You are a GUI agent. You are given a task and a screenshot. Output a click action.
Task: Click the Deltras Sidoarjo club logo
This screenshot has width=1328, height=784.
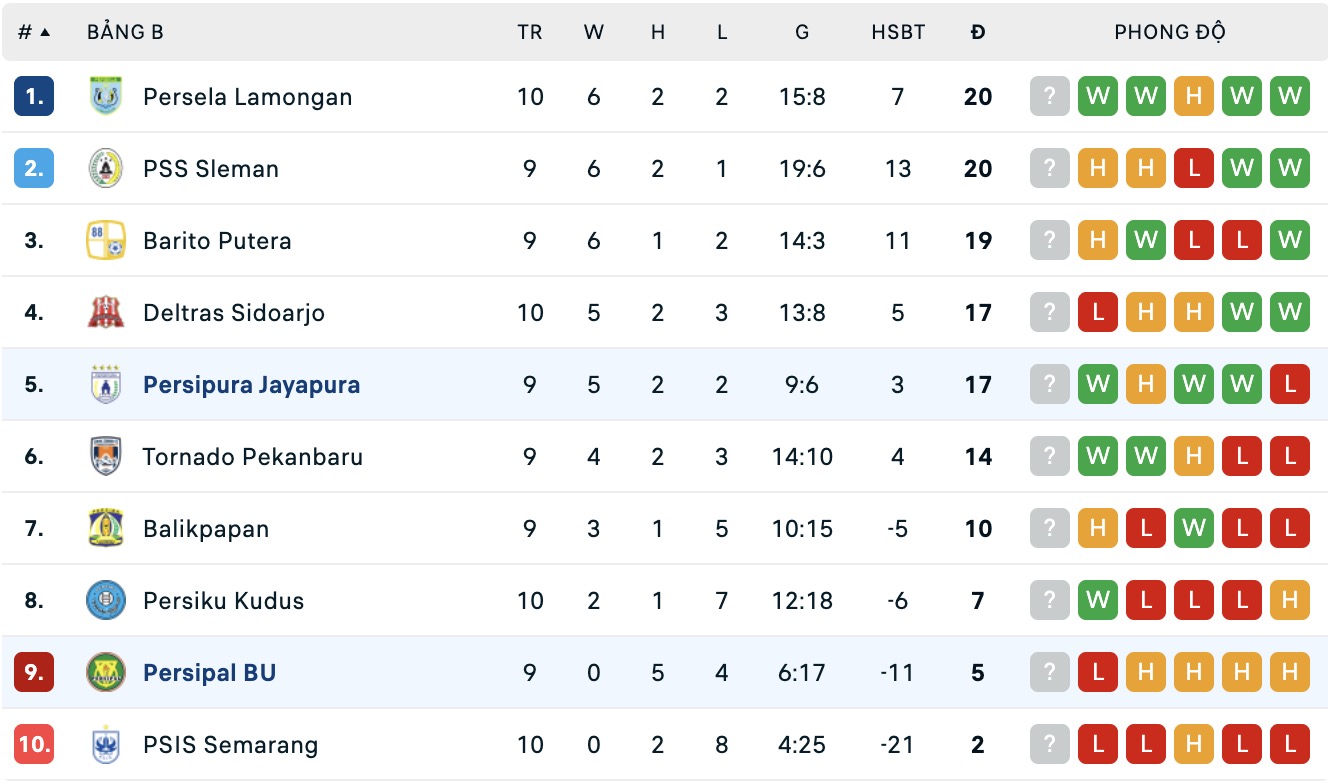[x=105, y=313]
